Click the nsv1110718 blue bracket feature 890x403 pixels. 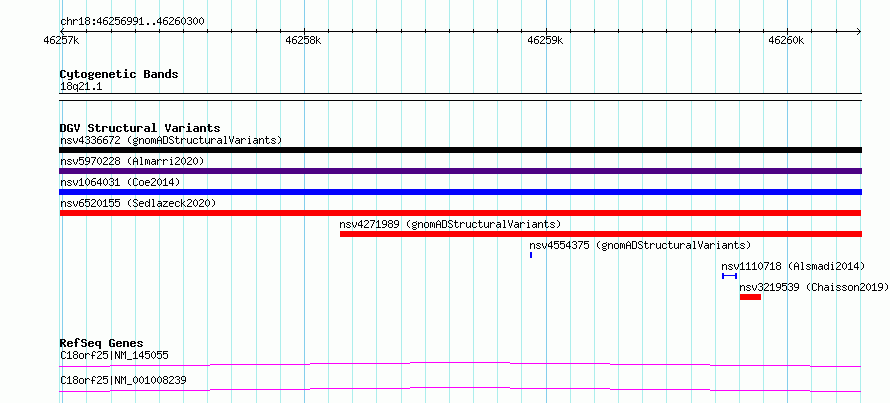click(x=729, y=276)
